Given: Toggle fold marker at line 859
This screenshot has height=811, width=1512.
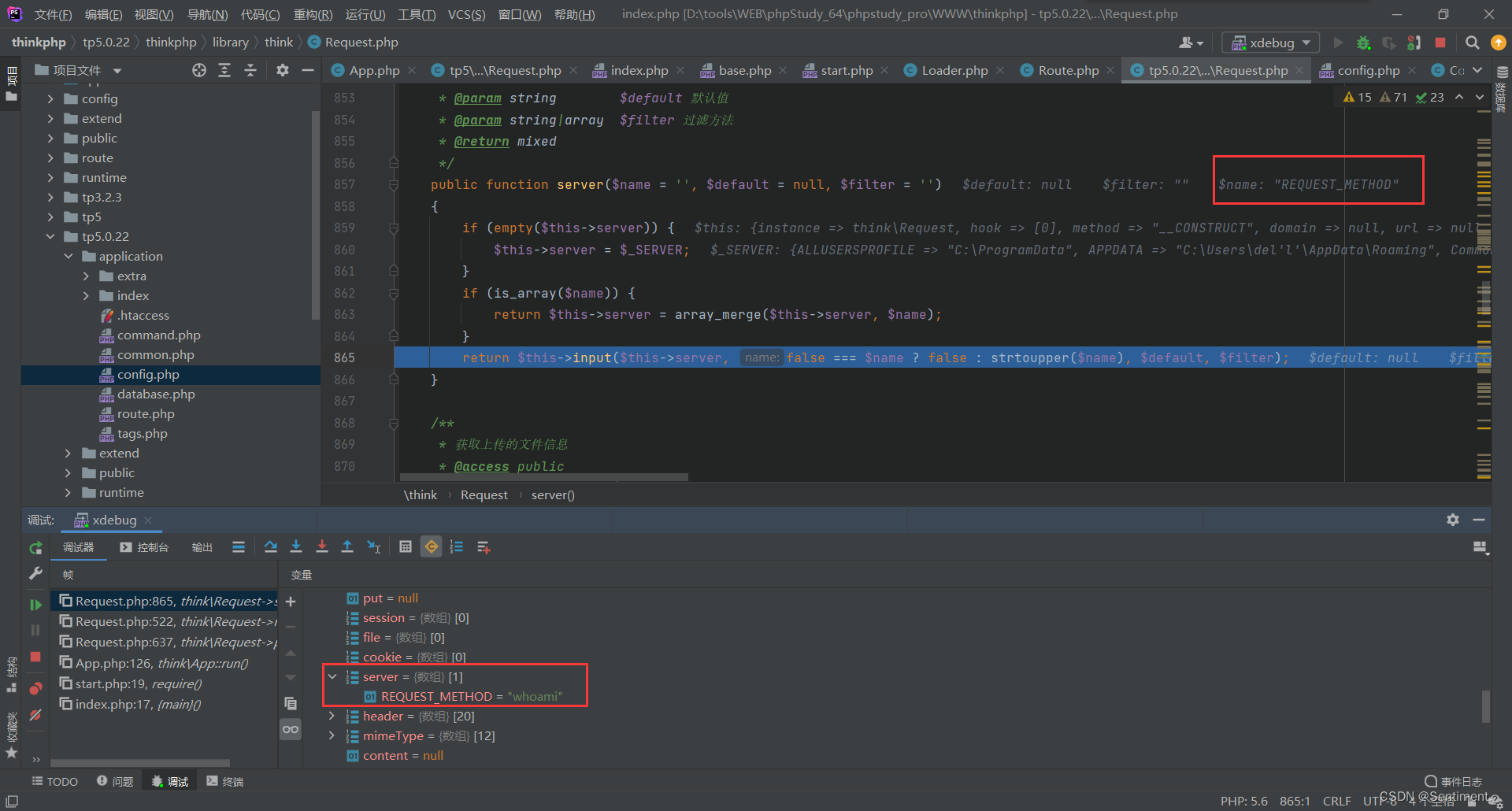Looking at the screenshot, I should (394, 228).
